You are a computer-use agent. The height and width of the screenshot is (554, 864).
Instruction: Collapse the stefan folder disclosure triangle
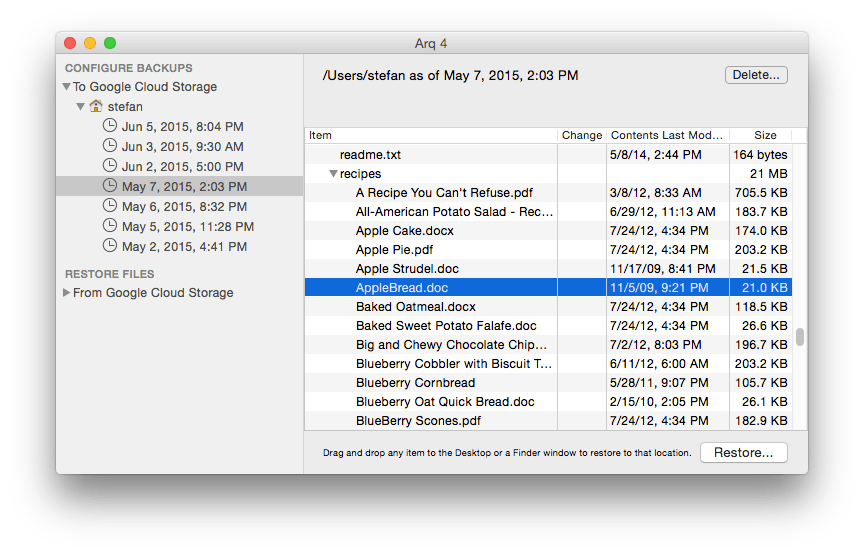pos(81,107)
